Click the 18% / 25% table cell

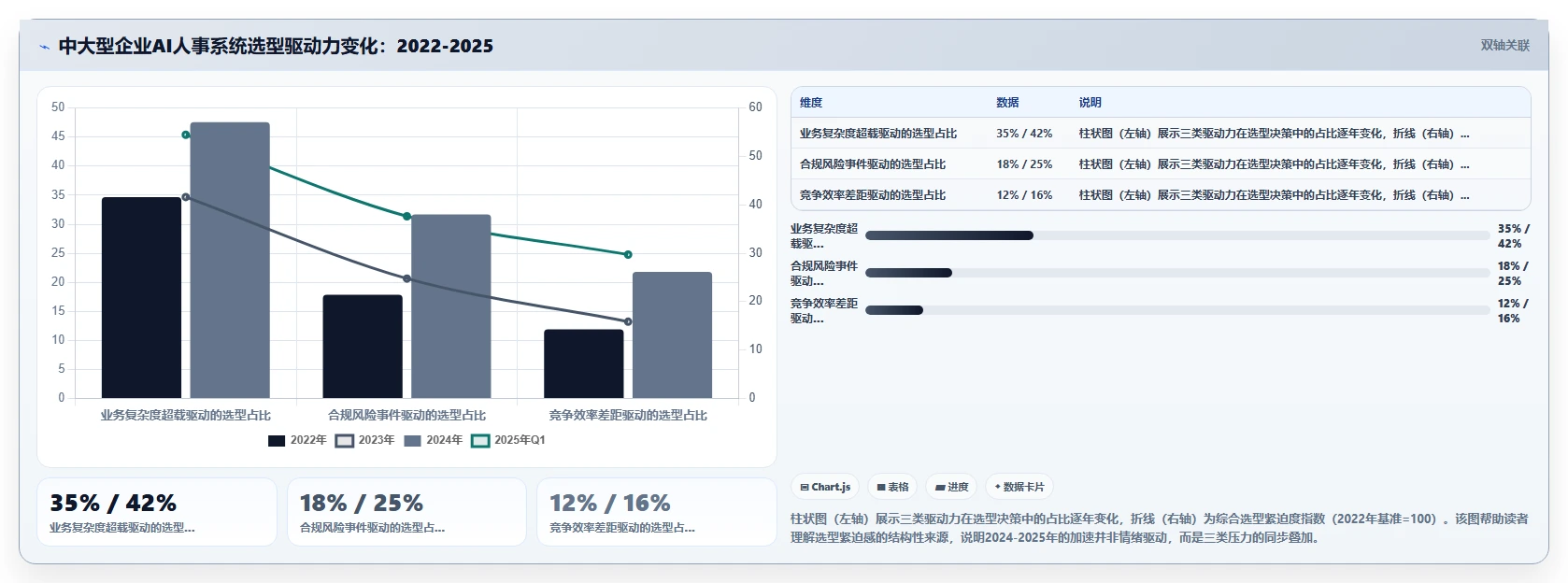[x=1024, y=164]
